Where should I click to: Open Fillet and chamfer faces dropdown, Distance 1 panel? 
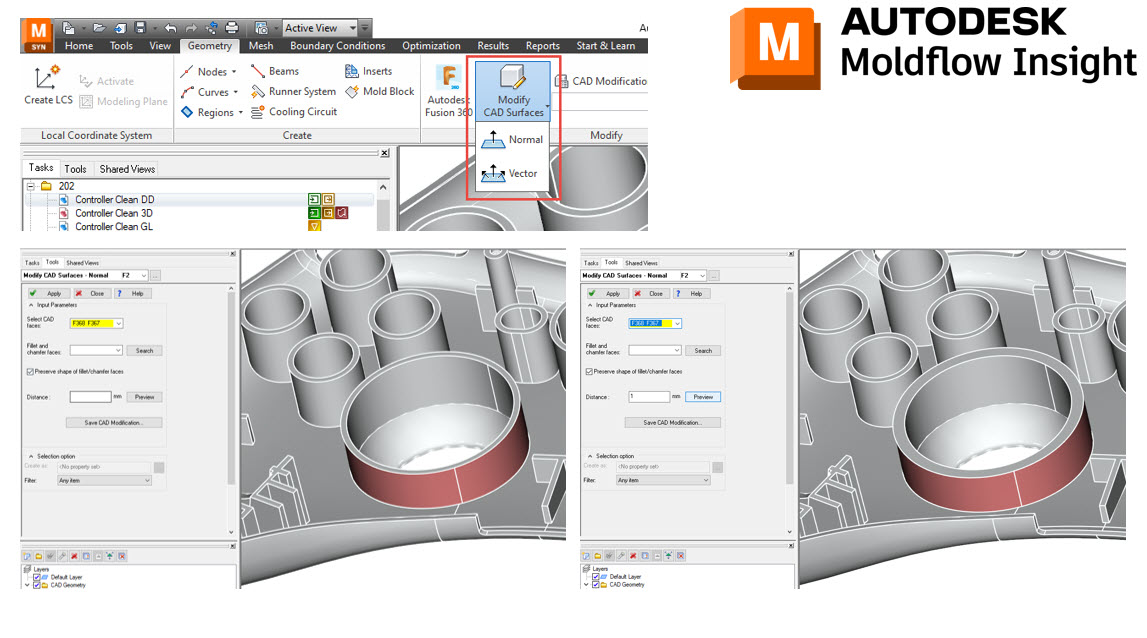click(x=677, y=350)
